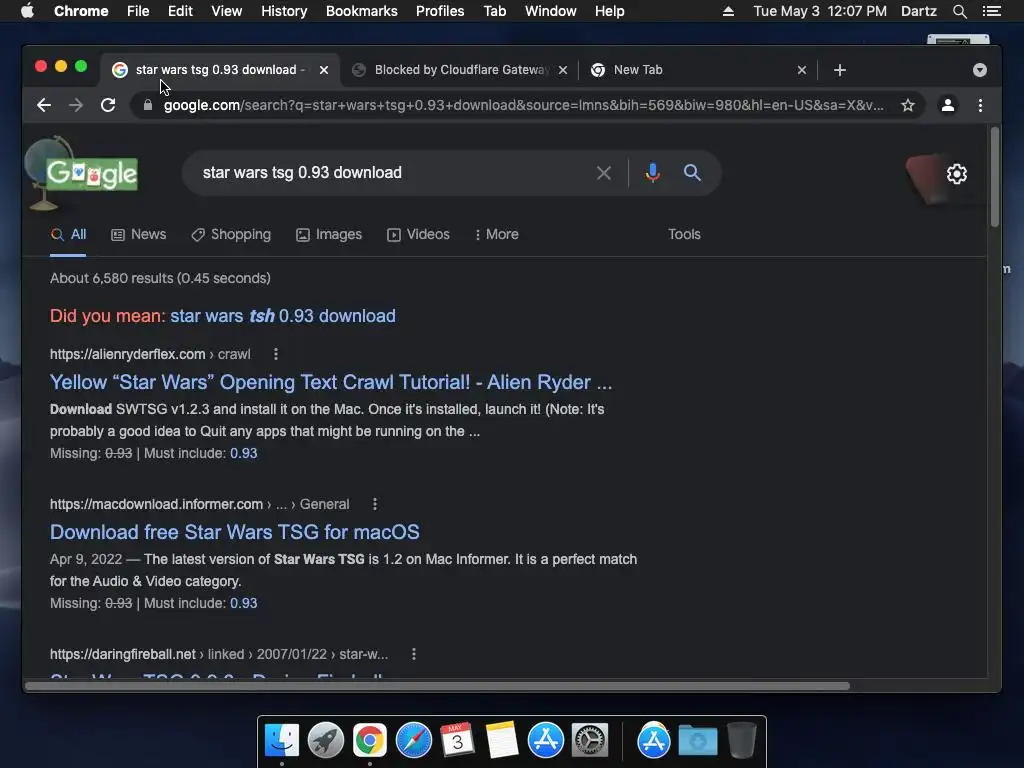This screenshot has height=768, width=1024.
Task: Open Chrome's three-dot menu
Action: (980, 105)
